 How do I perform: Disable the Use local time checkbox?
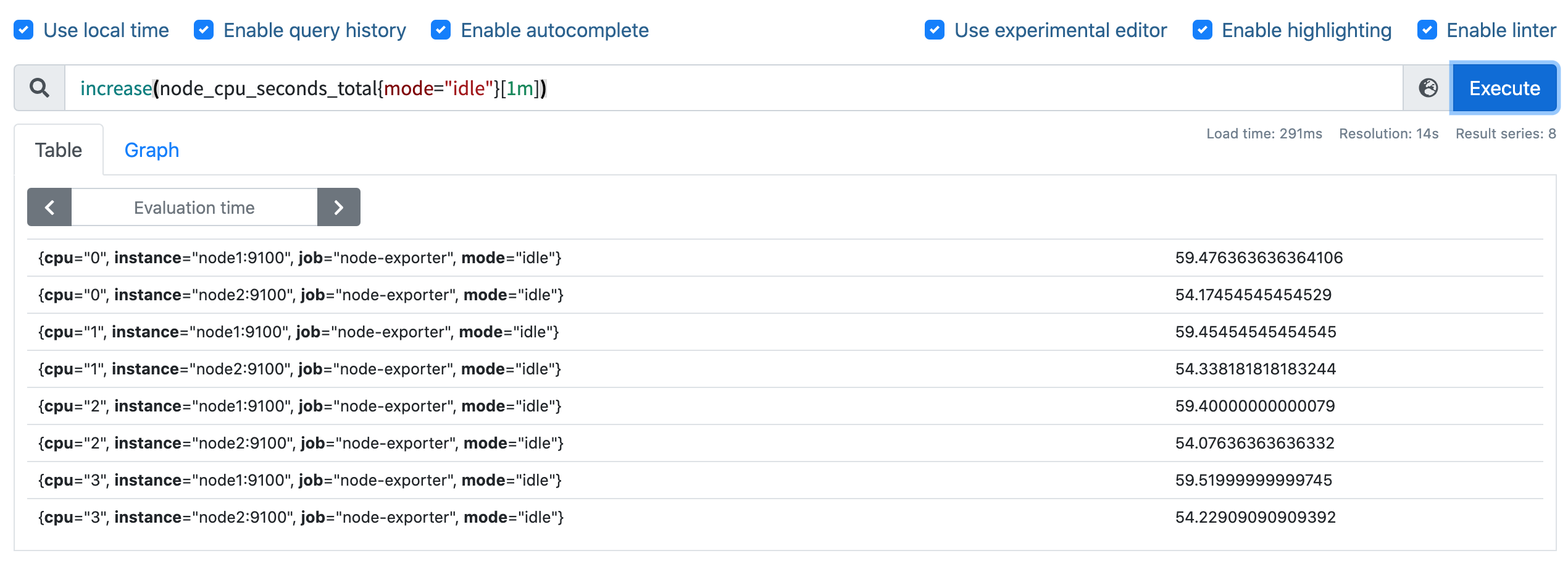click(x=23, y=29)
